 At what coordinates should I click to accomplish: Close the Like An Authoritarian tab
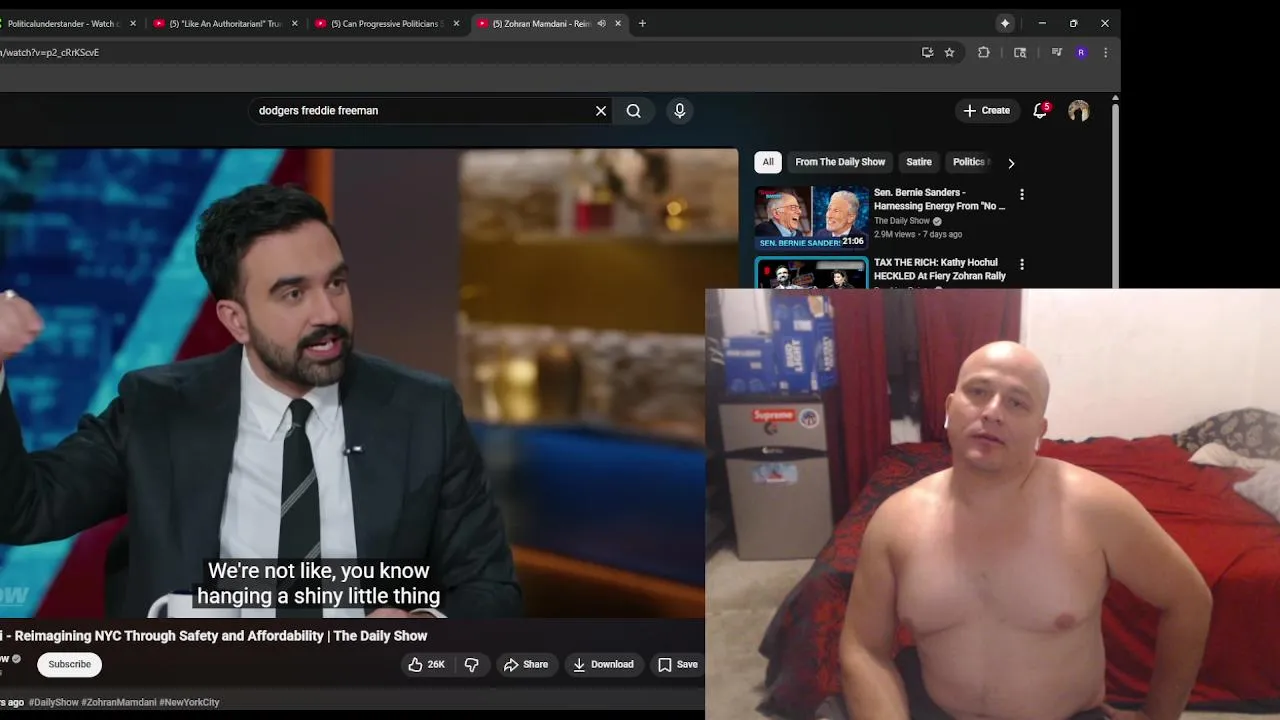point(294,23)
